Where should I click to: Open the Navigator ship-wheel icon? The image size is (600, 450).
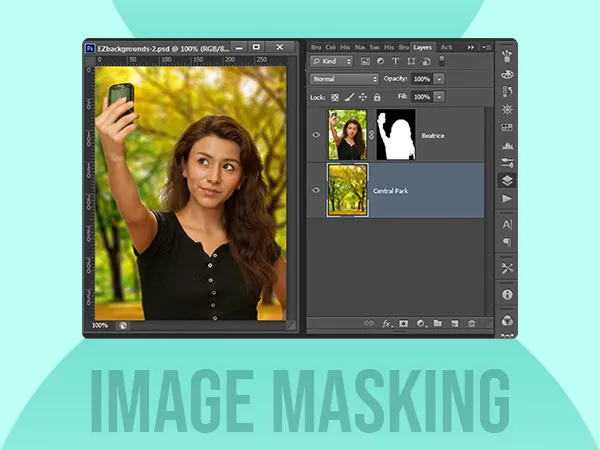507,110
